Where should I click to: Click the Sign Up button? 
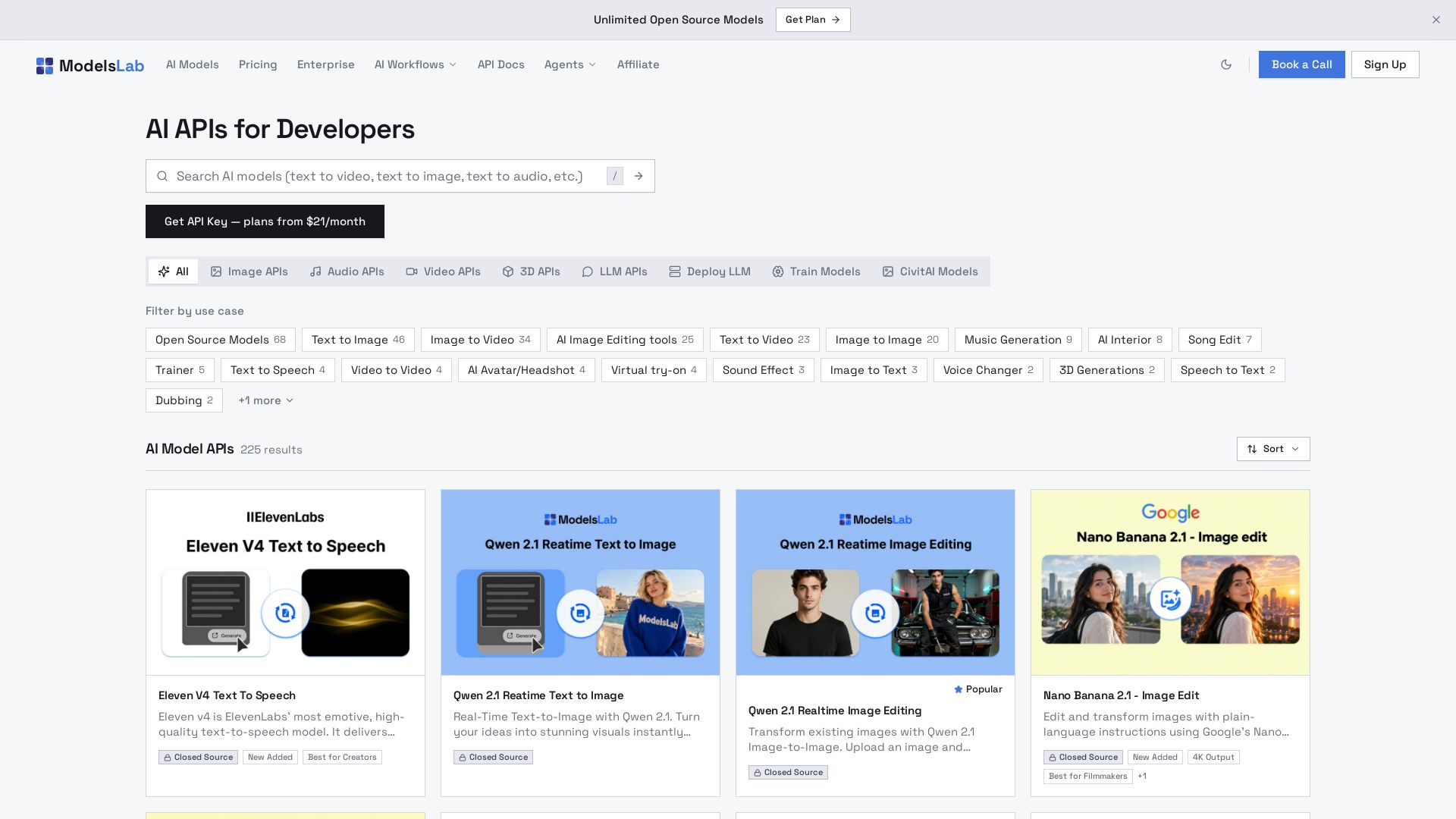(x=1385, y=64)
